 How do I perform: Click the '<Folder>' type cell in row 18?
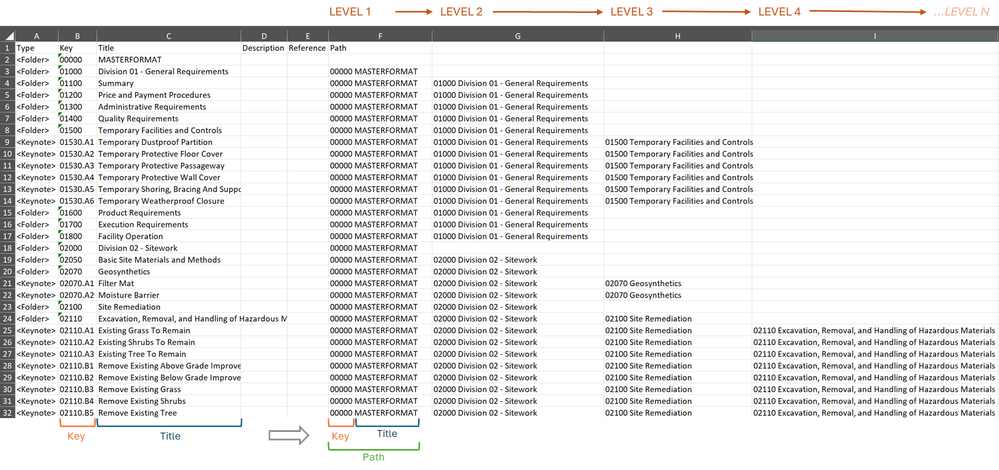36,248
